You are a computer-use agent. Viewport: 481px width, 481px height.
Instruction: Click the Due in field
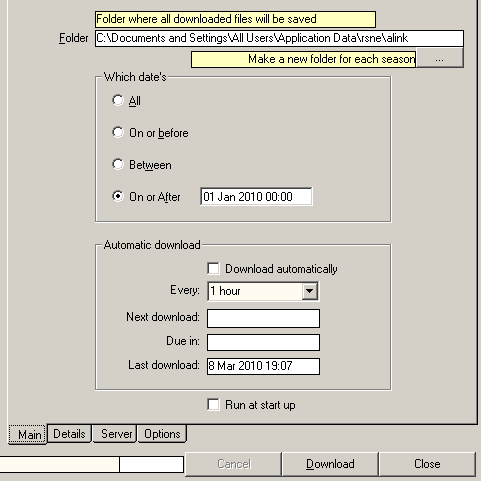(x=263, y=342)
